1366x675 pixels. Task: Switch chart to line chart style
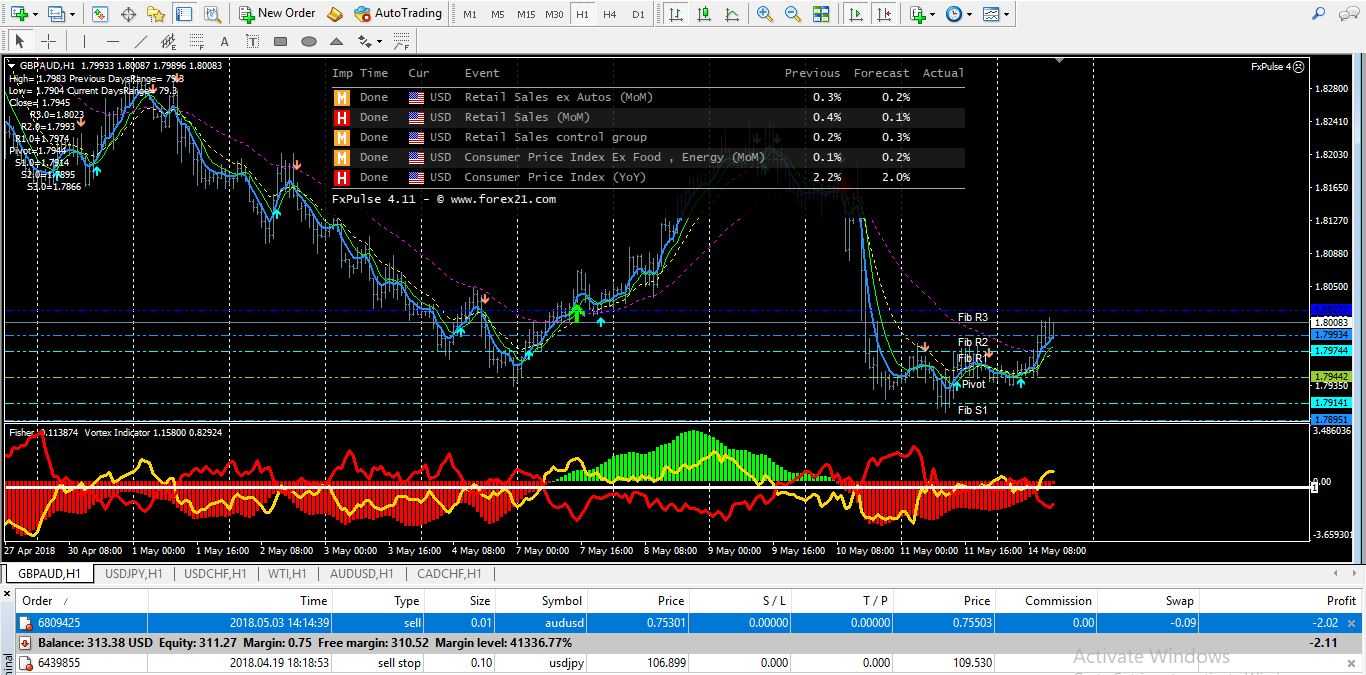(732, 14)
